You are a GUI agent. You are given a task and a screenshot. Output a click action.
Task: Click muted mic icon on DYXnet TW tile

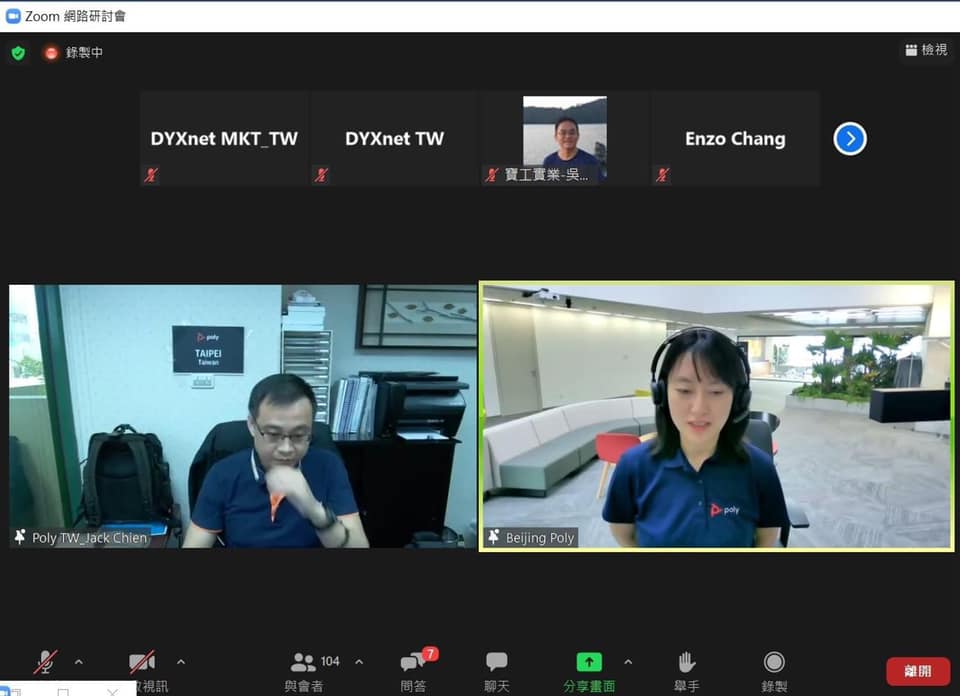[321, 175]
